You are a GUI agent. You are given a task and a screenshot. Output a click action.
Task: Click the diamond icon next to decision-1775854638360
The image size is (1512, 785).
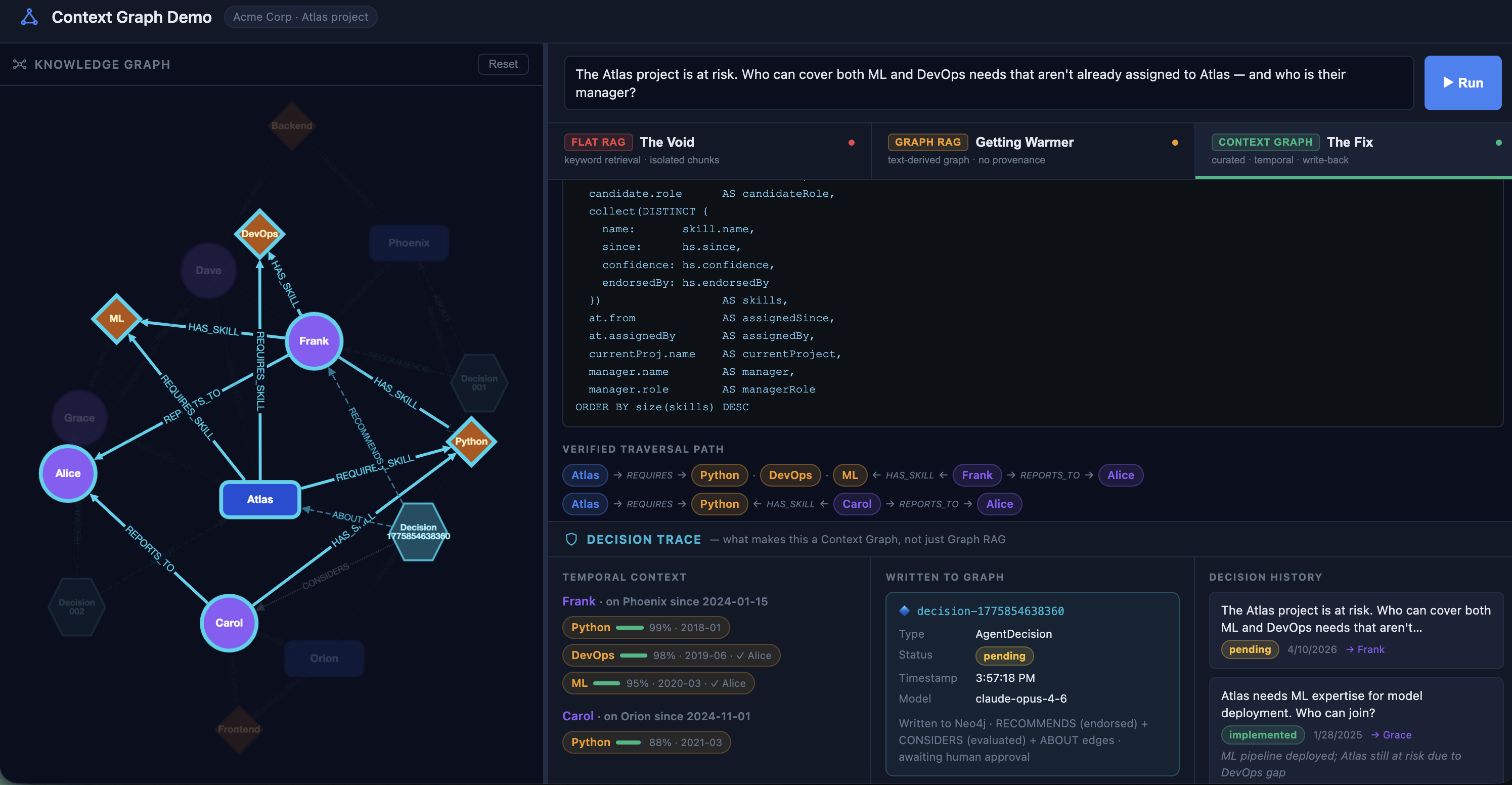[905, 610]
